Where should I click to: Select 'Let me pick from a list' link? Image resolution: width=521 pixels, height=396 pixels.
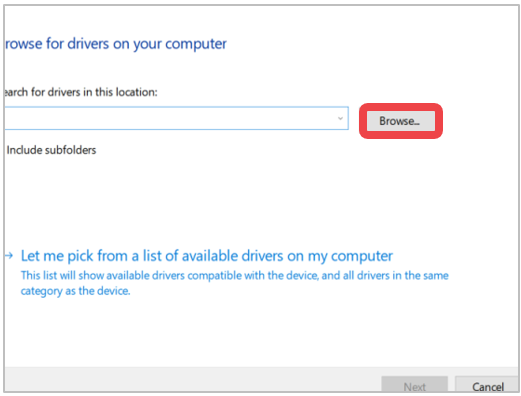coord(207,256)
